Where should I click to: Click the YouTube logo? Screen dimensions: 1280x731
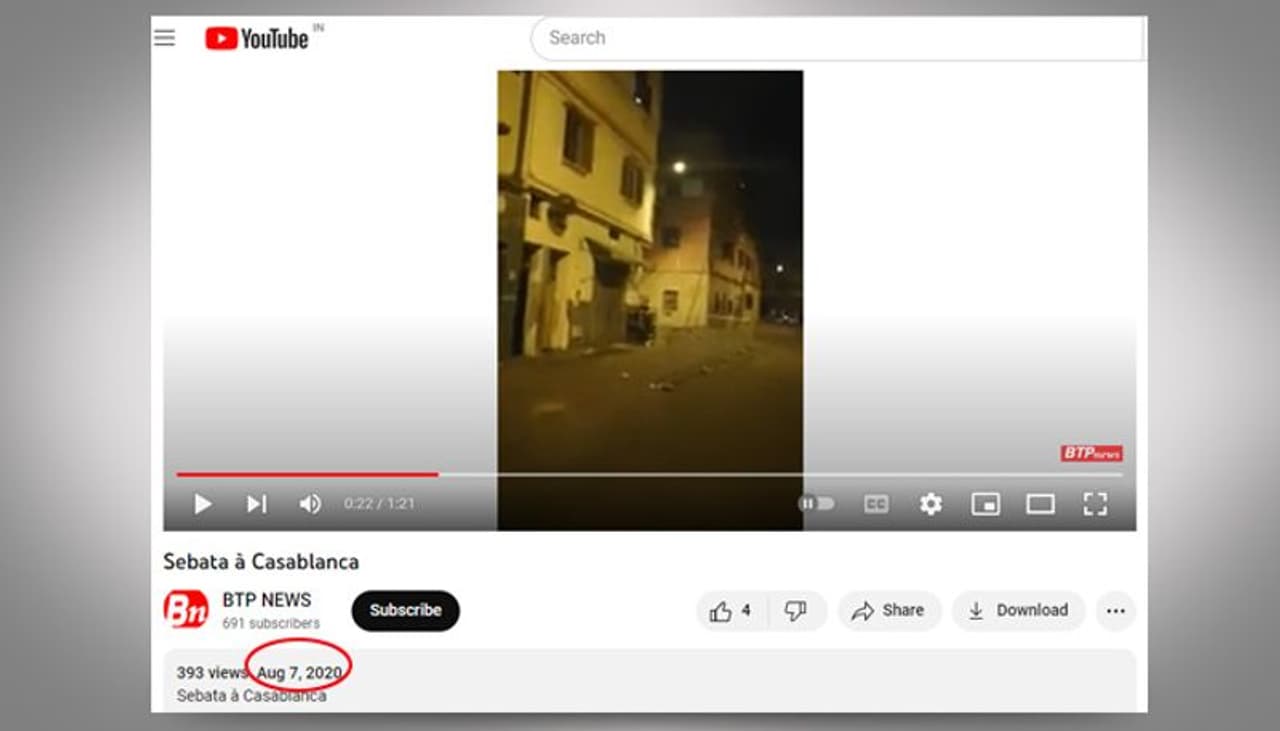pos(258,38)
